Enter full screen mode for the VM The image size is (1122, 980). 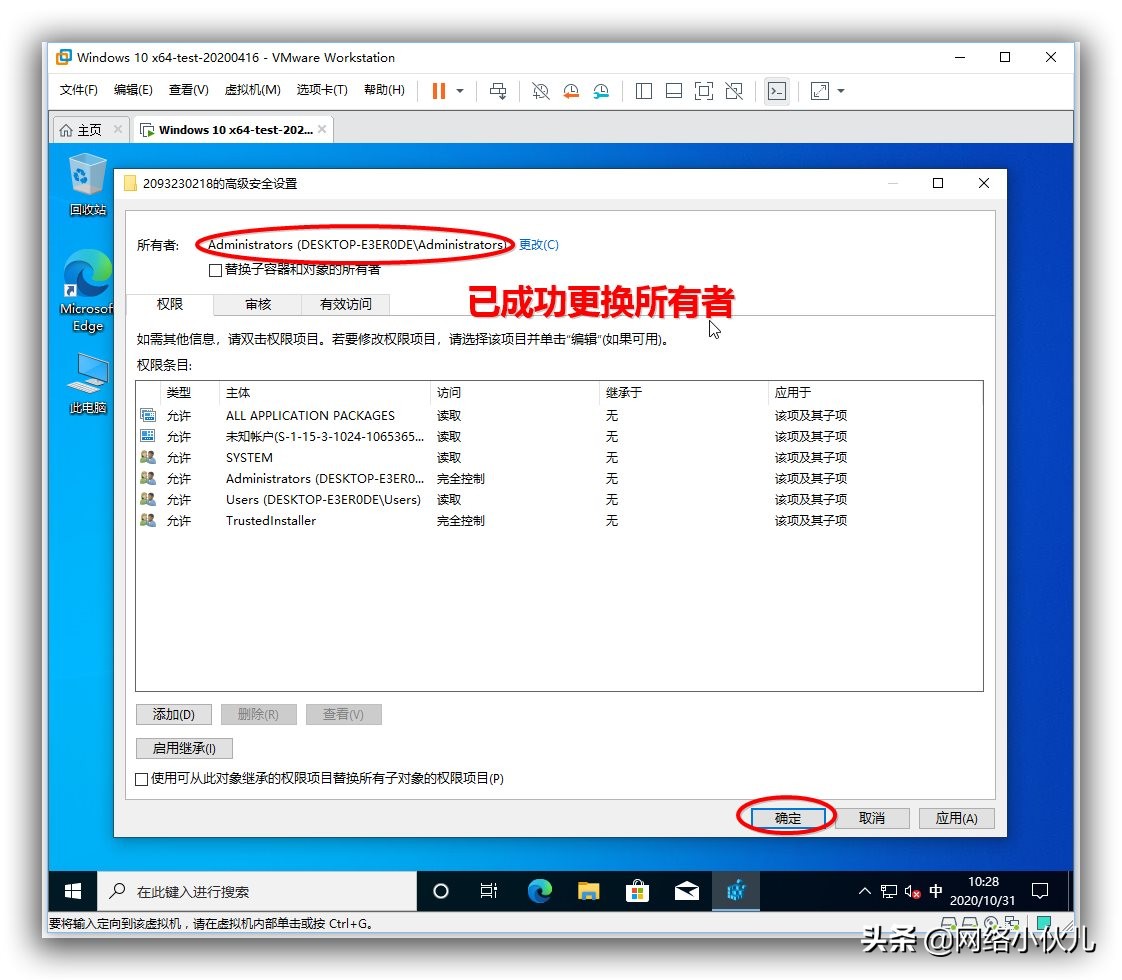(x=703, y=91)
